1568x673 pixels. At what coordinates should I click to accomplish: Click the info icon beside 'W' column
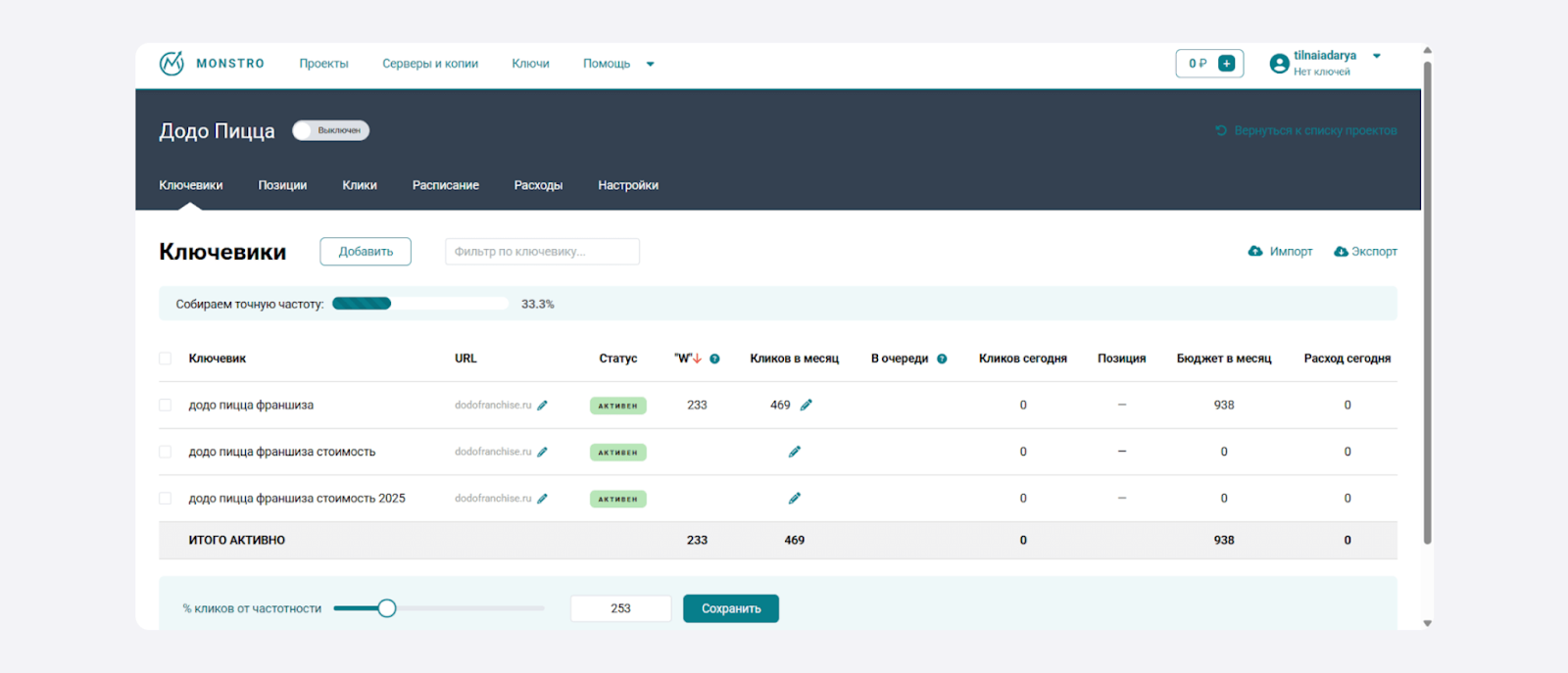714,359
